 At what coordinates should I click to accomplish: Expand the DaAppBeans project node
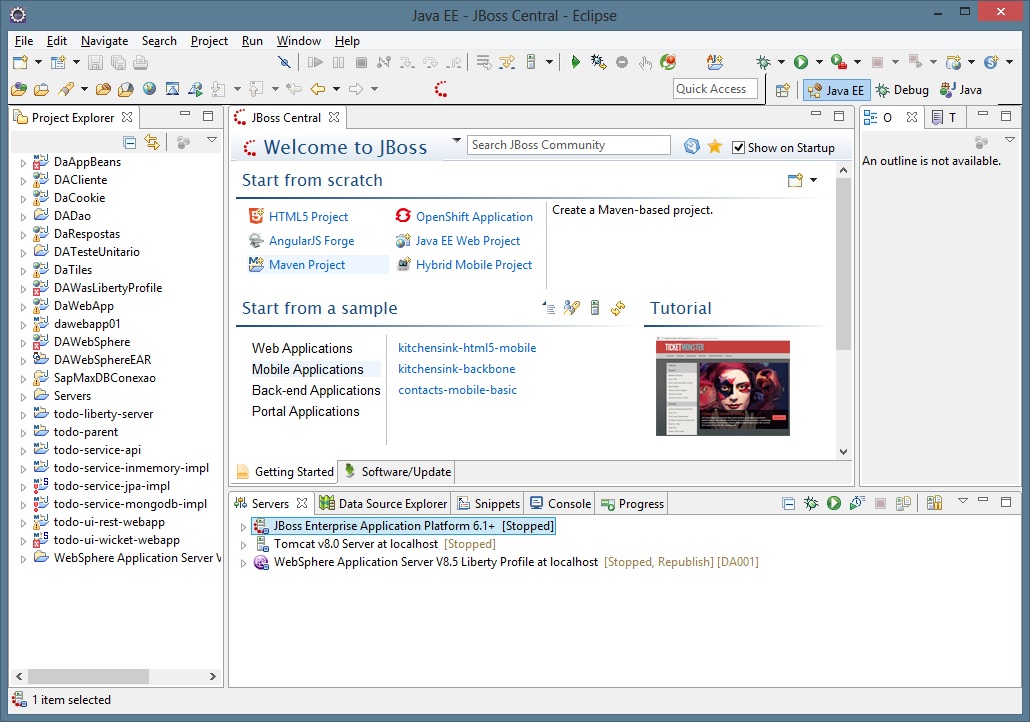point(24,162)
